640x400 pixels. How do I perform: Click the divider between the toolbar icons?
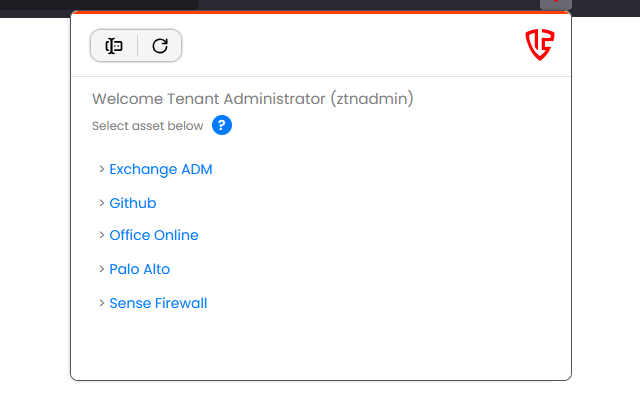137,46
